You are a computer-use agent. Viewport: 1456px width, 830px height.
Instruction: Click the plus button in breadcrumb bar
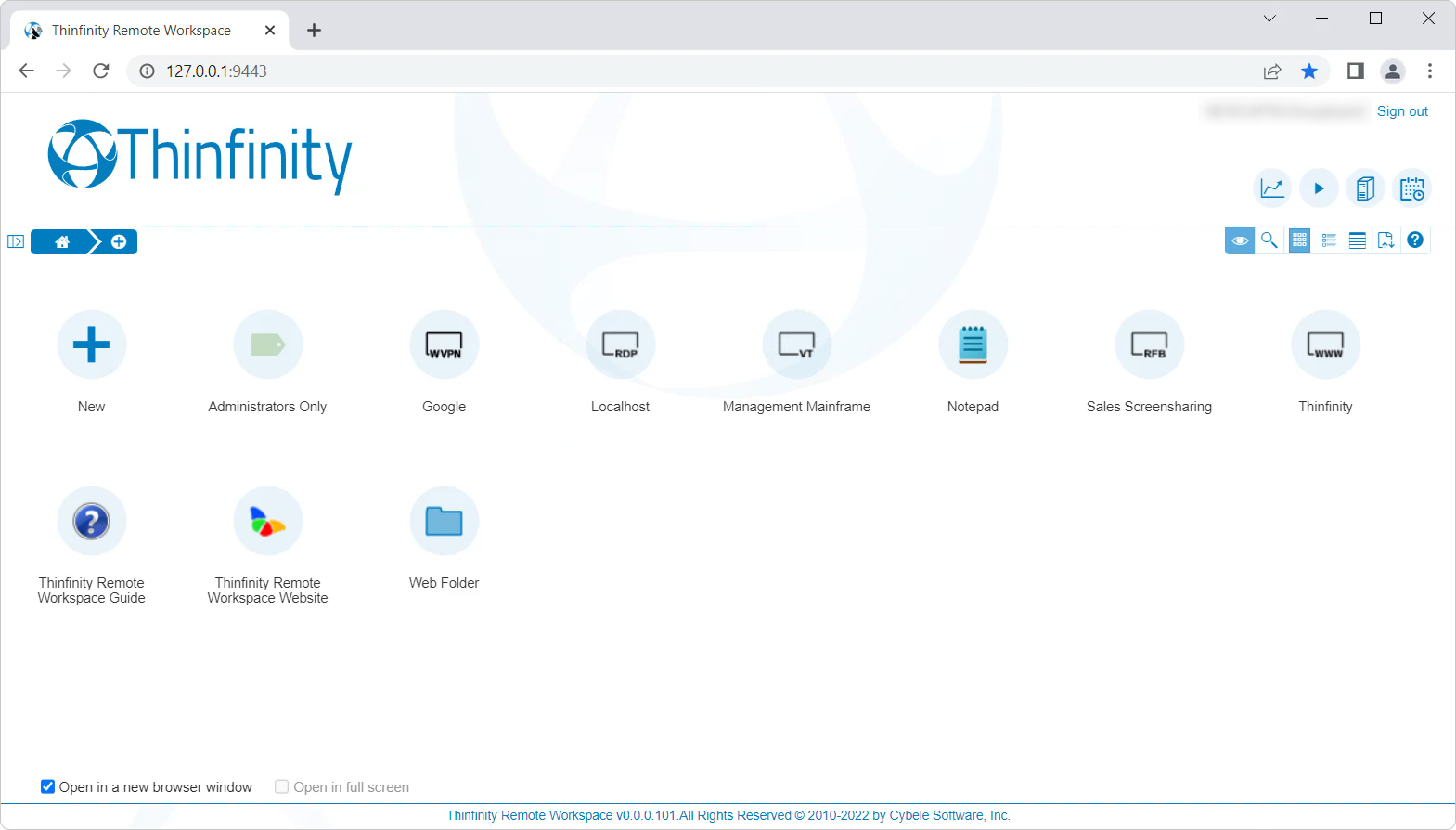[x=119, y=241]
